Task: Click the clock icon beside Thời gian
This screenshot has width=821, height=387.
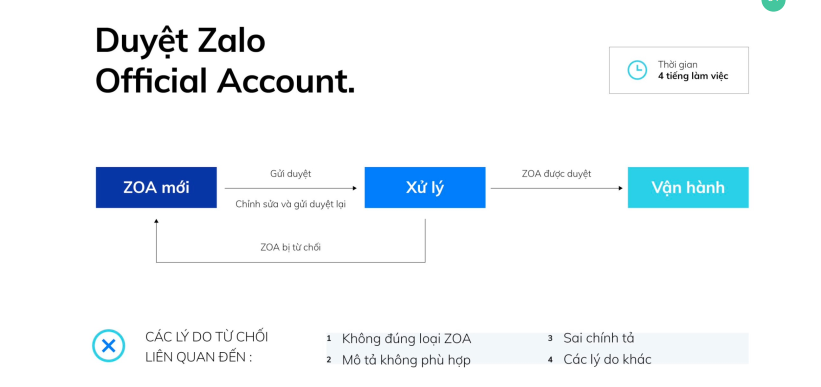Action: click(x=637, y=70)
